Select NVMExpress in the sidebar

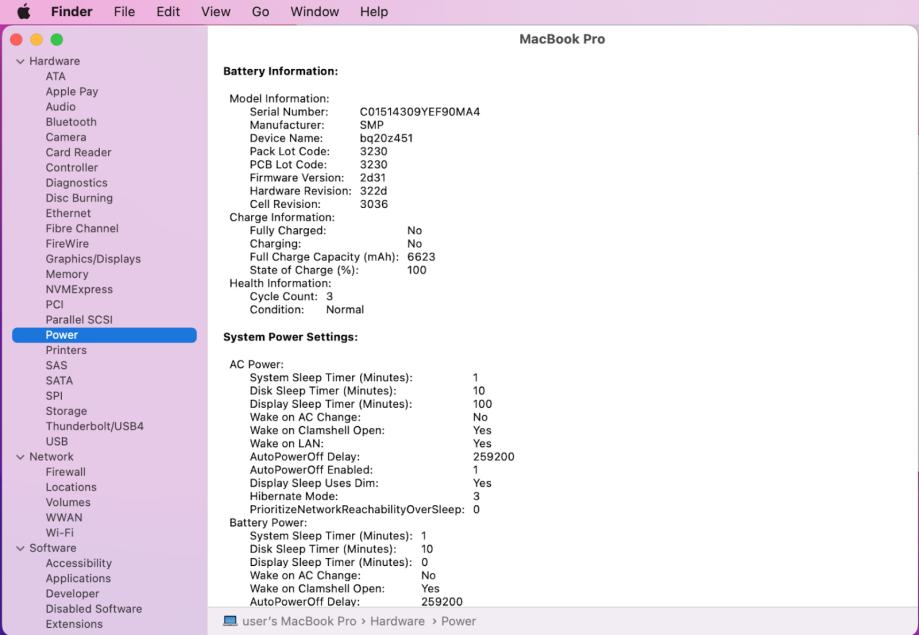pos(79,290)
